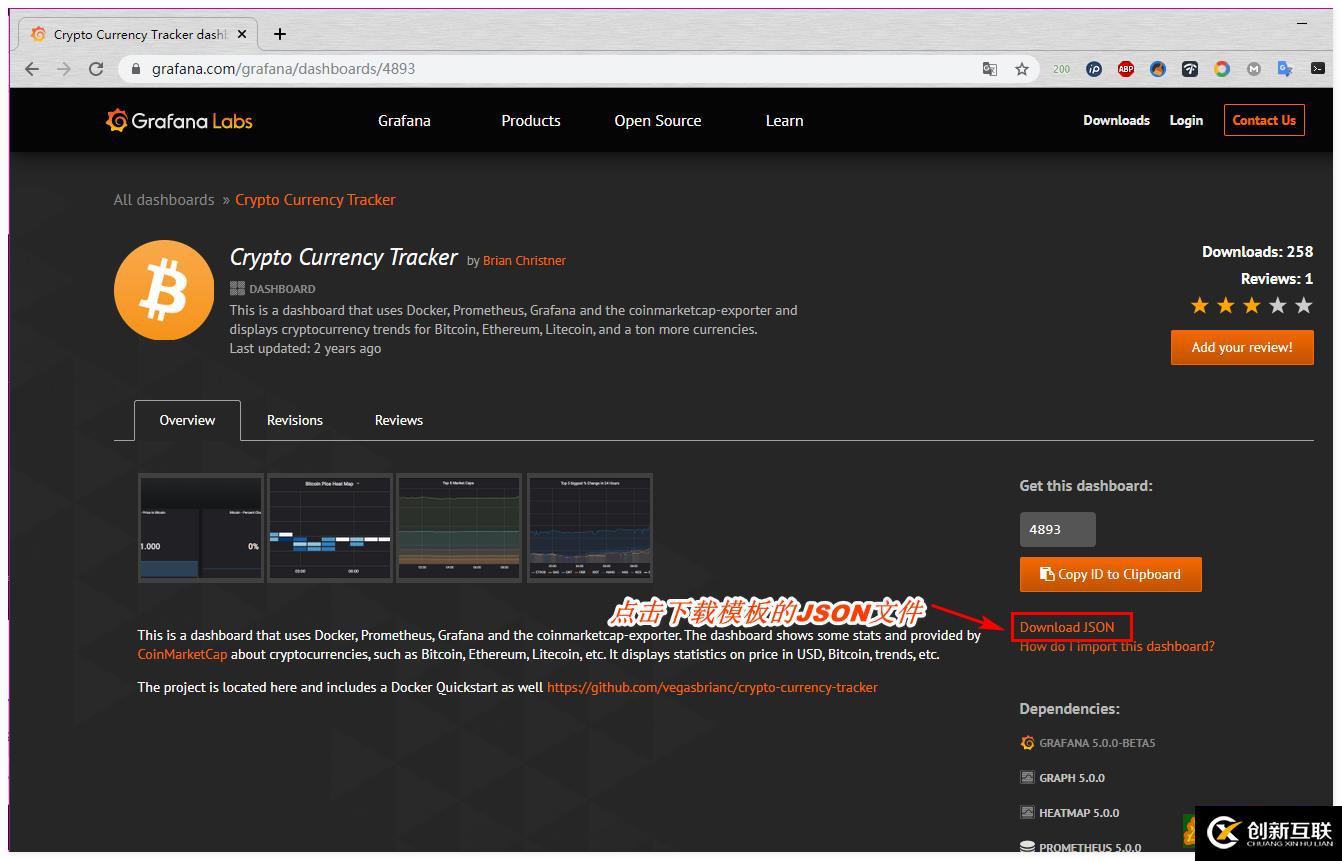Open the iP extension icon
The height and width of the screenshot is (861, 1342).
1094,69
